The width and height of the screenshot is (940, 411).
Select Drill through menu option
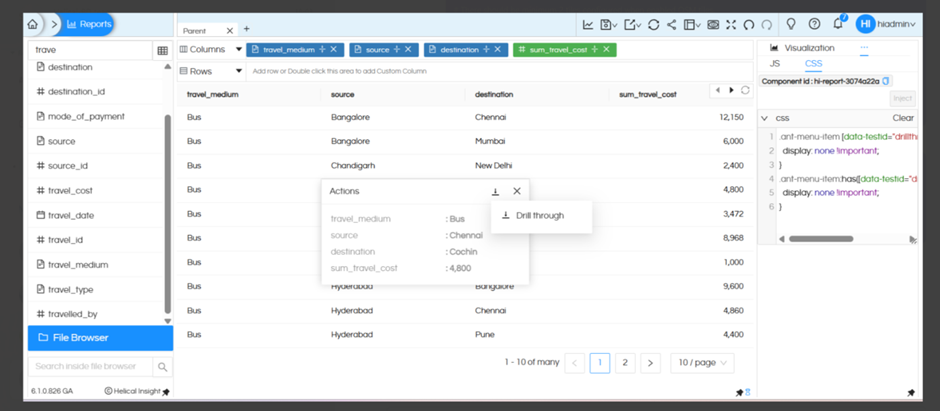pos(540,215)
